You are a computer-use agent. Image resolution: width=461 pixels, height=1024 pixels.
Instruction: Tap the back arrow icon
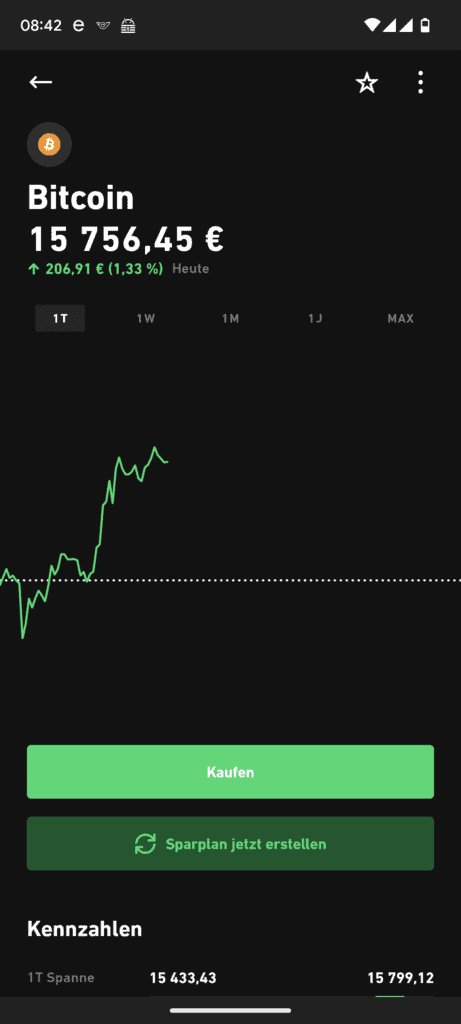tap(40, 82)
